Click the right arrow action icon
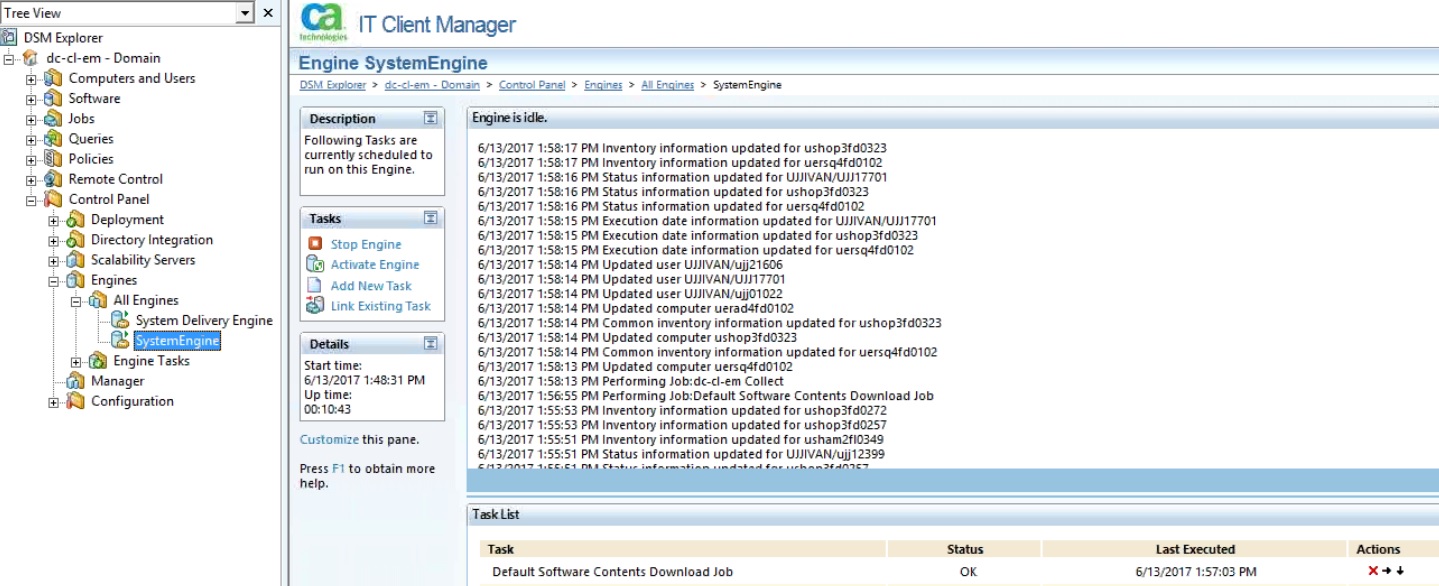This screenshot has height=586, width=1439. point(1387,571)
